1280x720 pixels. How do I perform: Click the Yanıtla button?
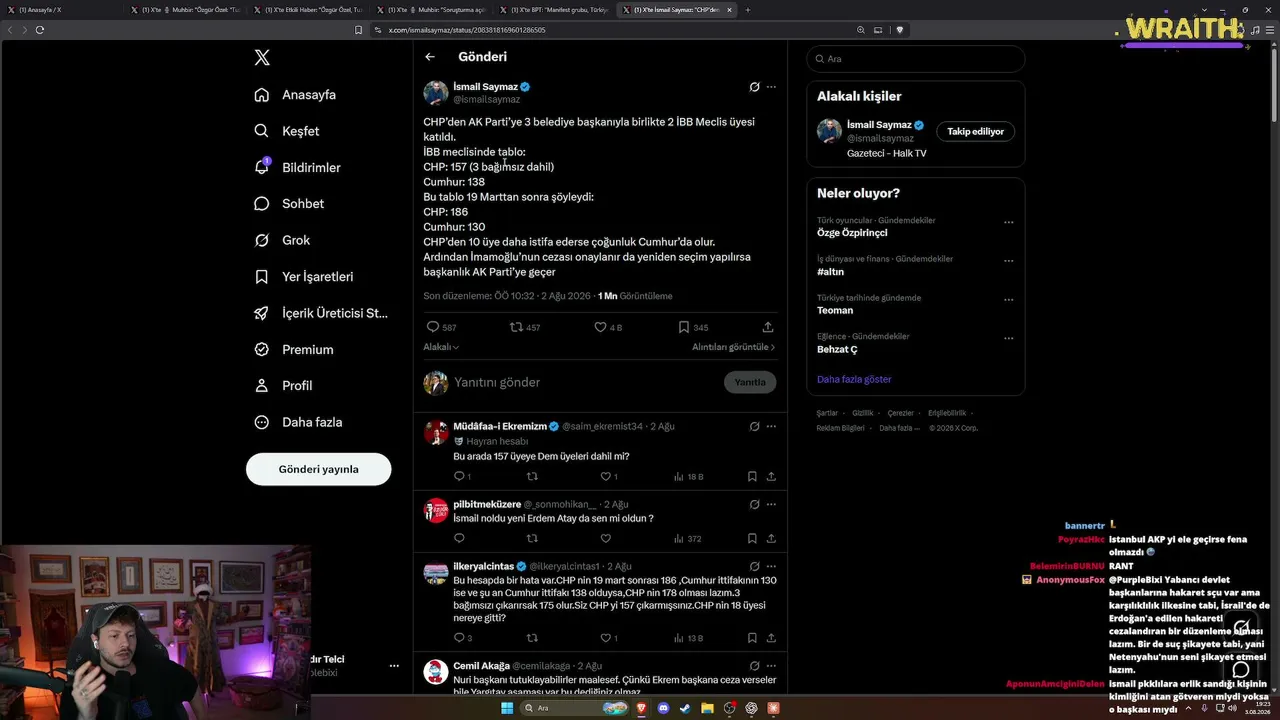pos(750,382)
